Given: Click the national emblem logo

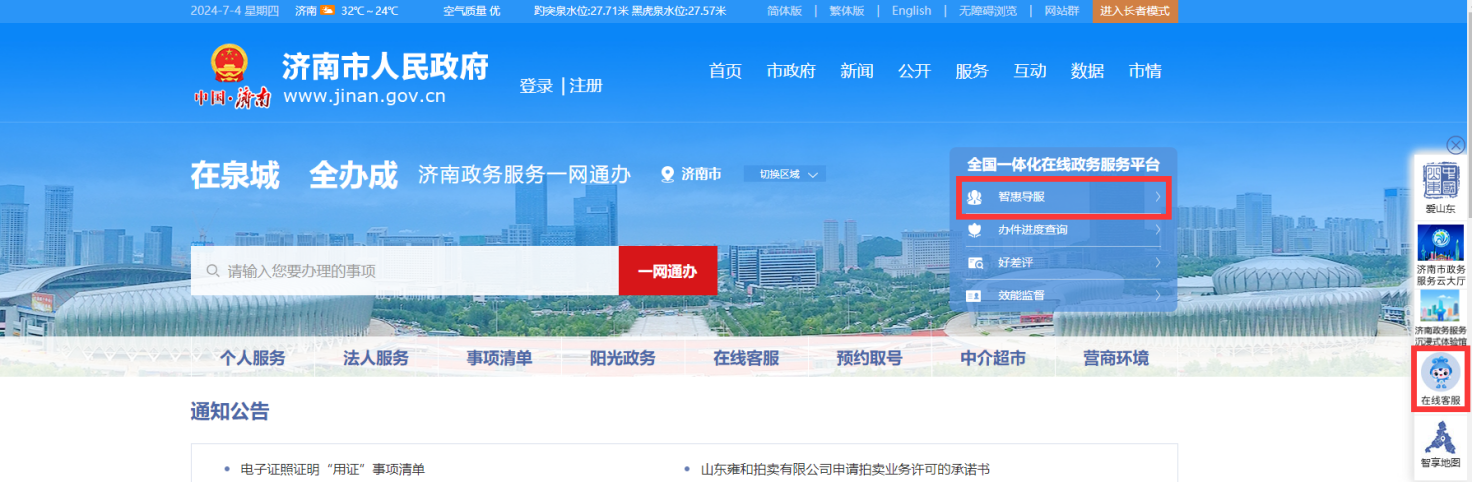Looking at the screenshot, I should coord(229,64).
